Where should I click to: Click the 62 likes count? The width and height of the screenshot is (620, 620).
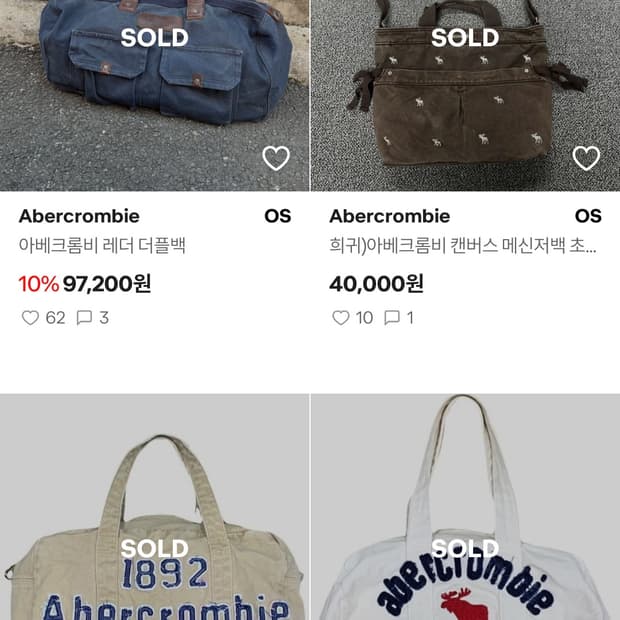(x=55, y=318)
